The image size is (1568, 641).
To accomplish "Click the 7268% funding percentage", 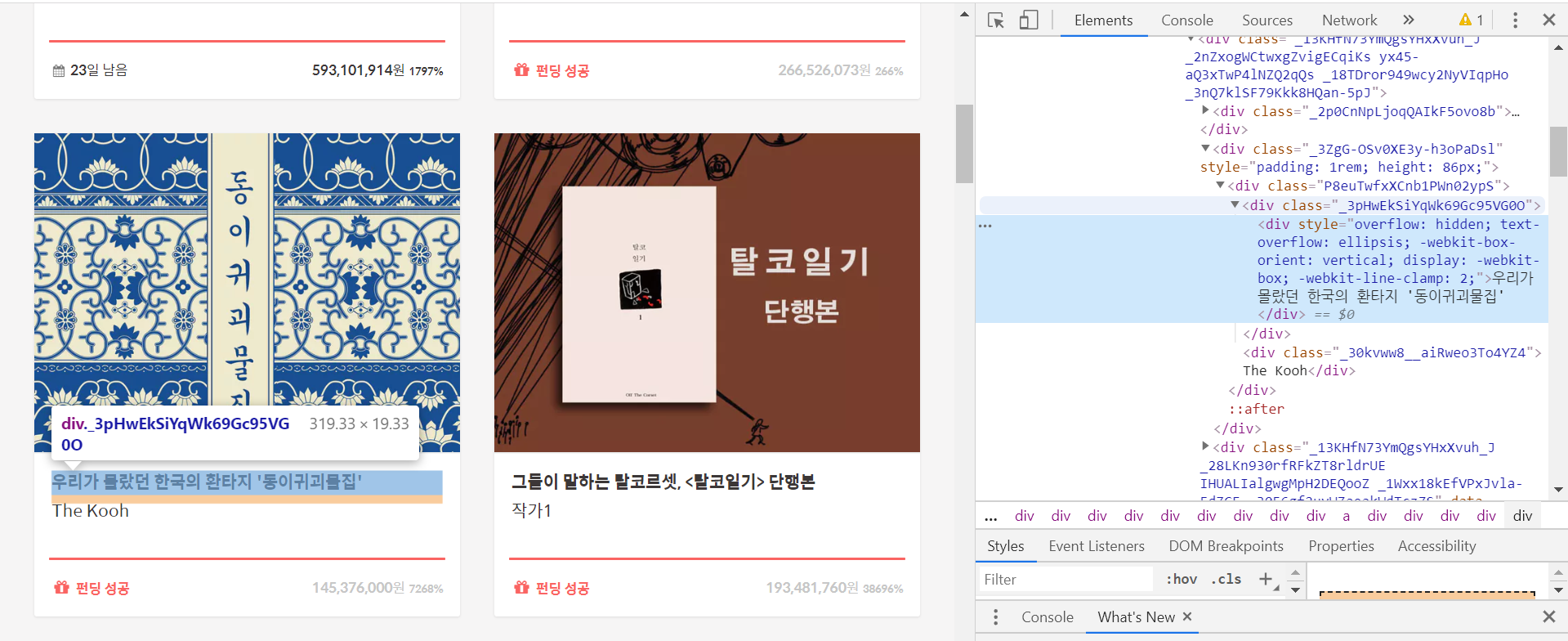I will 426,589.
